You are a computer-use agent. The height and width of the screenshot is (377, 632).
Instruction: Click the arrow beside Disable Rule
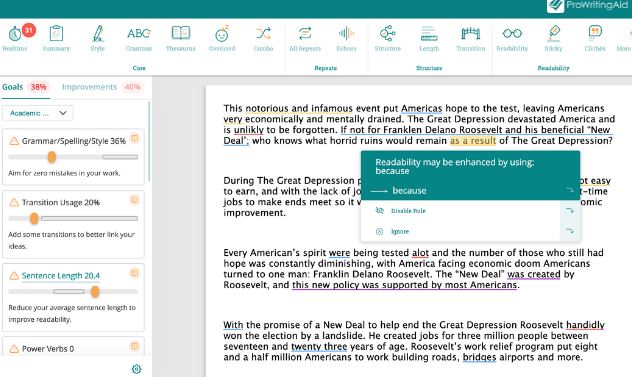coord(570,210)
